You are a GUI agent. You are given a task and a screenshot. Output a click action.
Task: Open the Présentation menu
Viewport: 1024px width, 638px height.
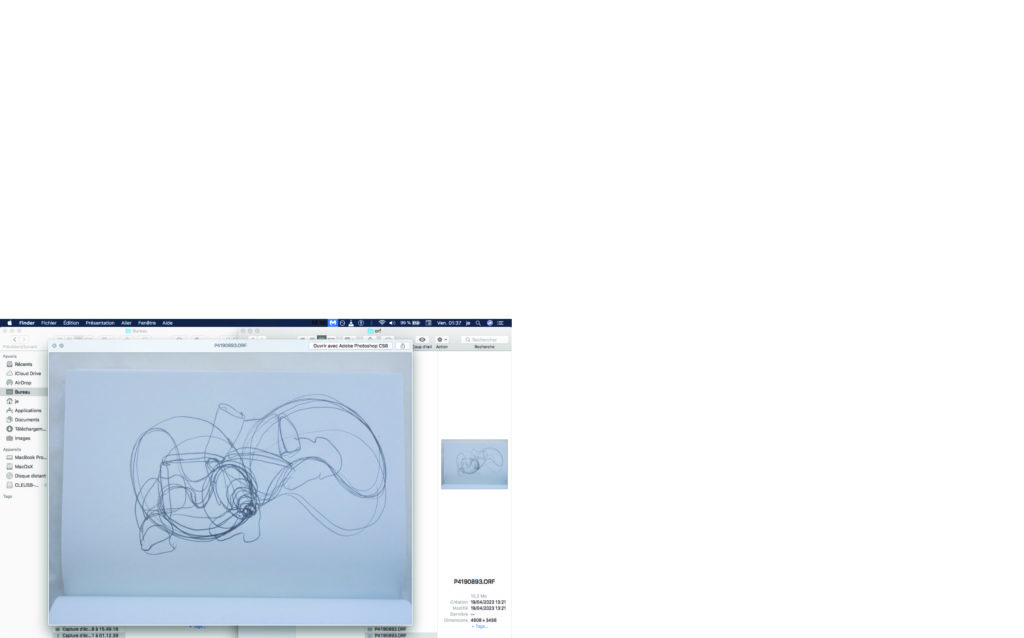point(100,323)
